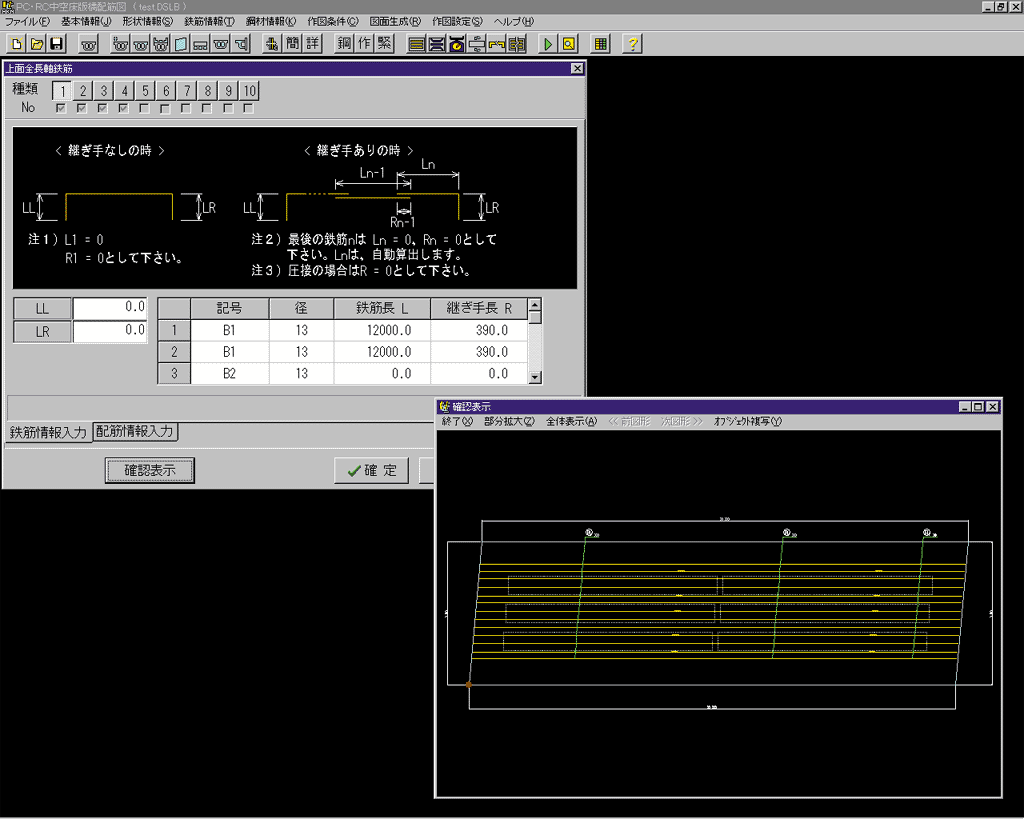Toggle the No checkbox under type 5
The width and height of the screenshot is (1024, 819).
pos(145,108)
